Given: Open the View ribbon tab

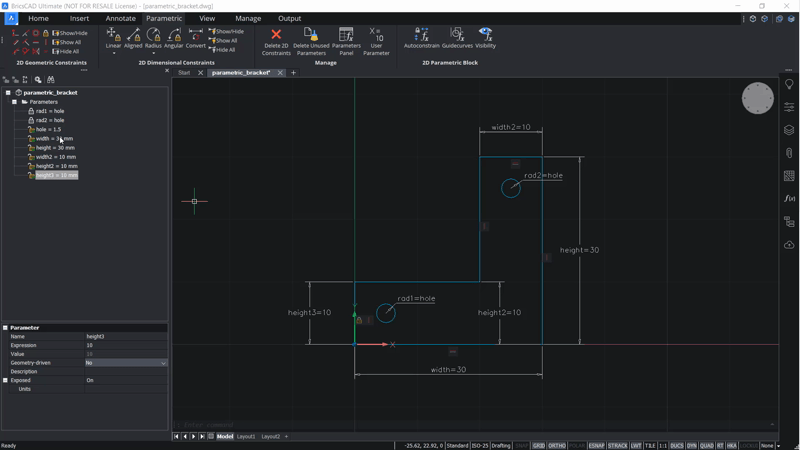Looking at the screenshot, I should (207, 18).
